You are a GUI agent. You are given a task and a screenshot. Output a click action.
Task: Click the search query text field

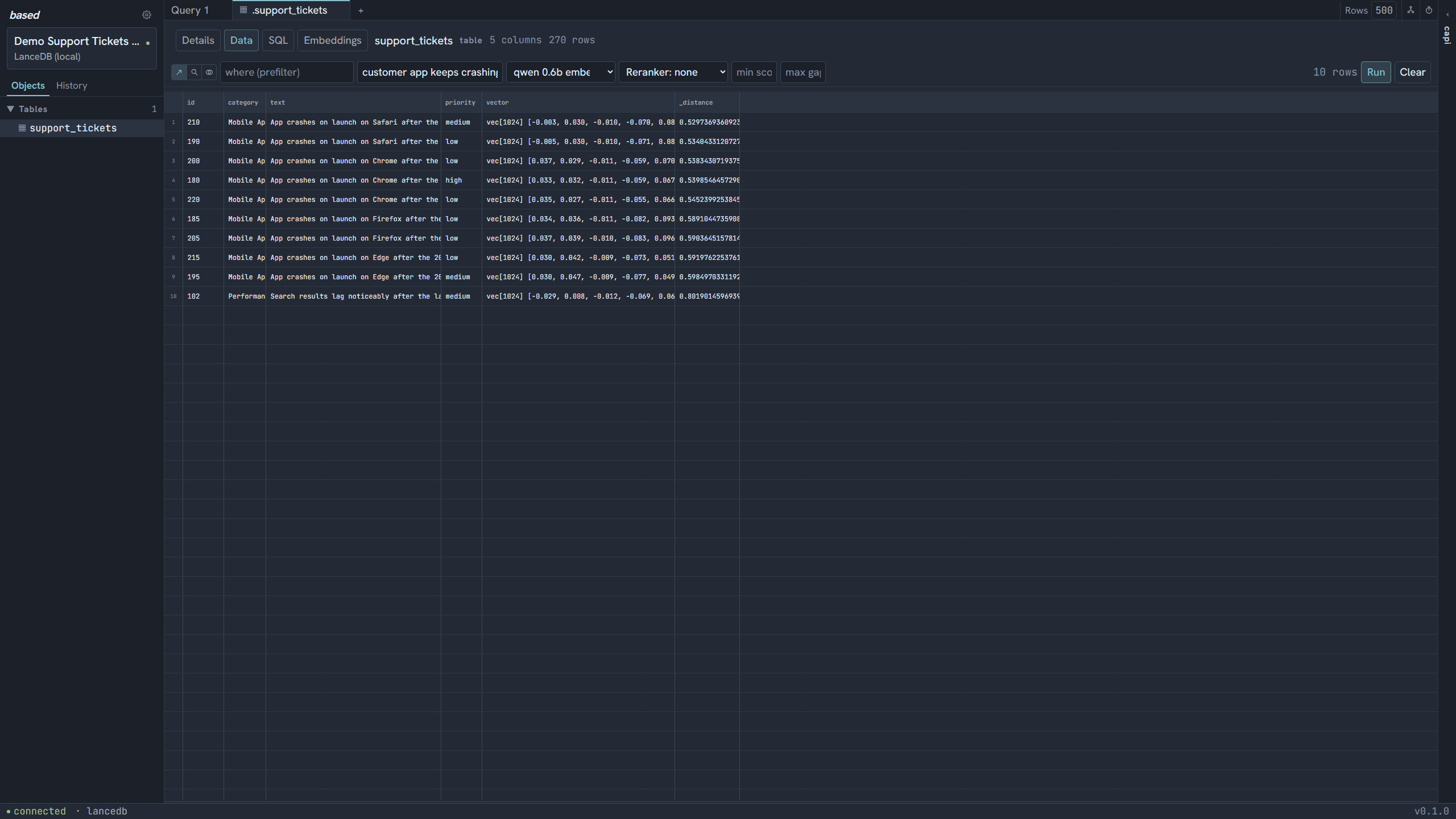430,72
